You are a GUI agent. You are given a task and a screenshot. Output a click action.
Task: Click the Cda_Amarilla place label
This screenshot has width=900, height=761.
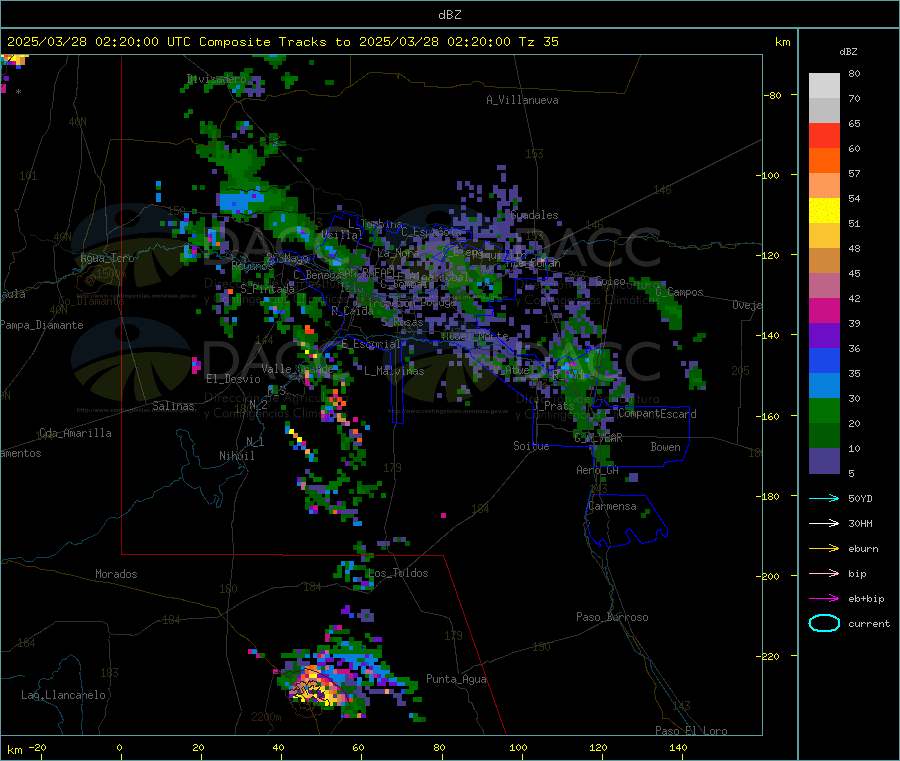tap(76, 433)
